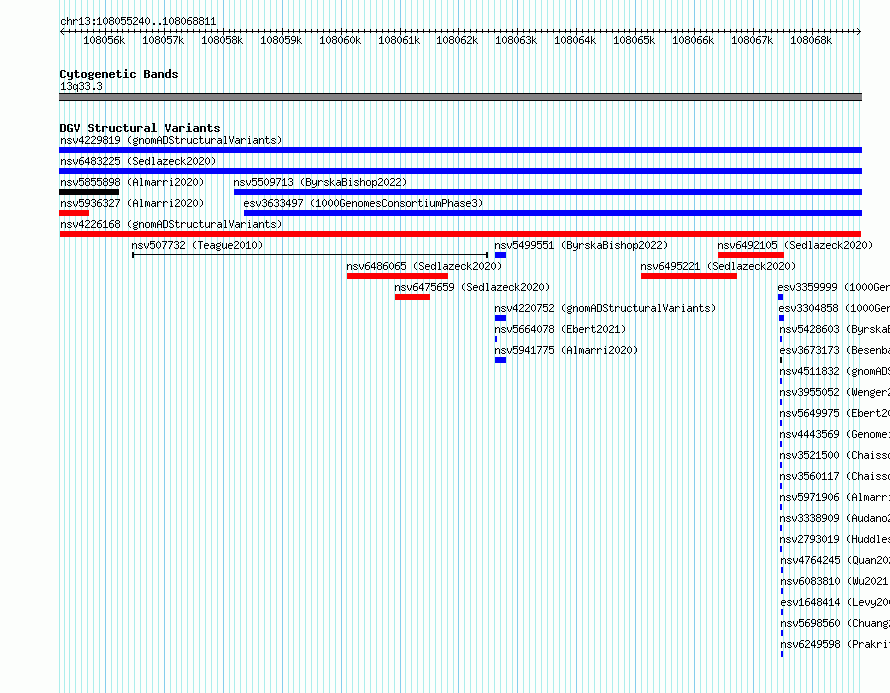The height and width of the screenshot is (693, 890).
Task: Open variant nsv5664078 (Ebert2021)
Action: [560, 329]
